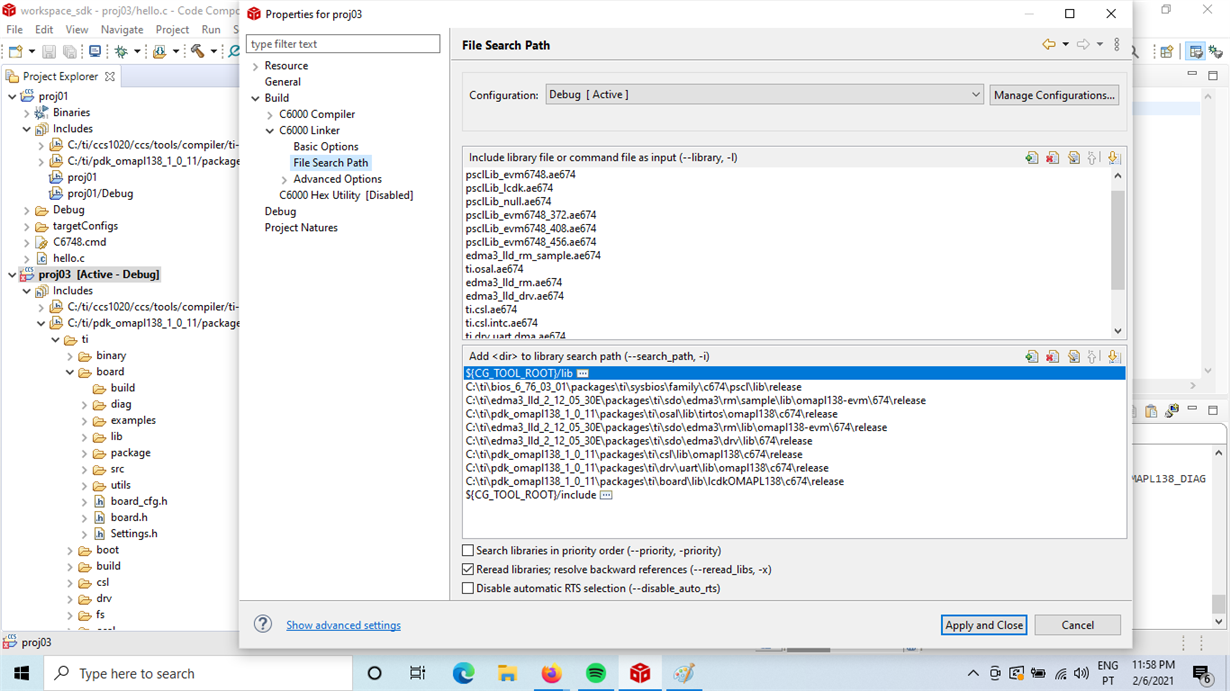Click the Debug bug toolbar icon
The width and height of the screenshot is (1230, 691).
(121, 51)
